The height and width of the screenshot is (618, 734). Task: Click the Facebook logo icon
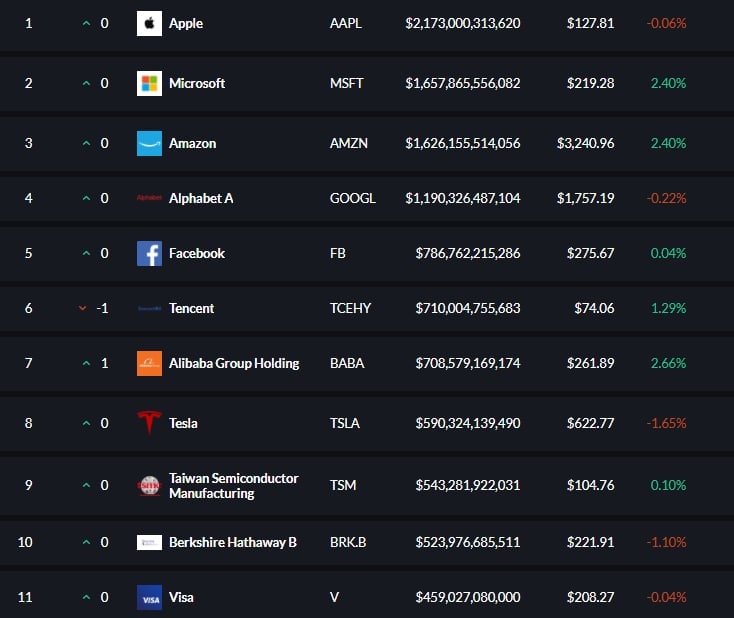point(149,253)
